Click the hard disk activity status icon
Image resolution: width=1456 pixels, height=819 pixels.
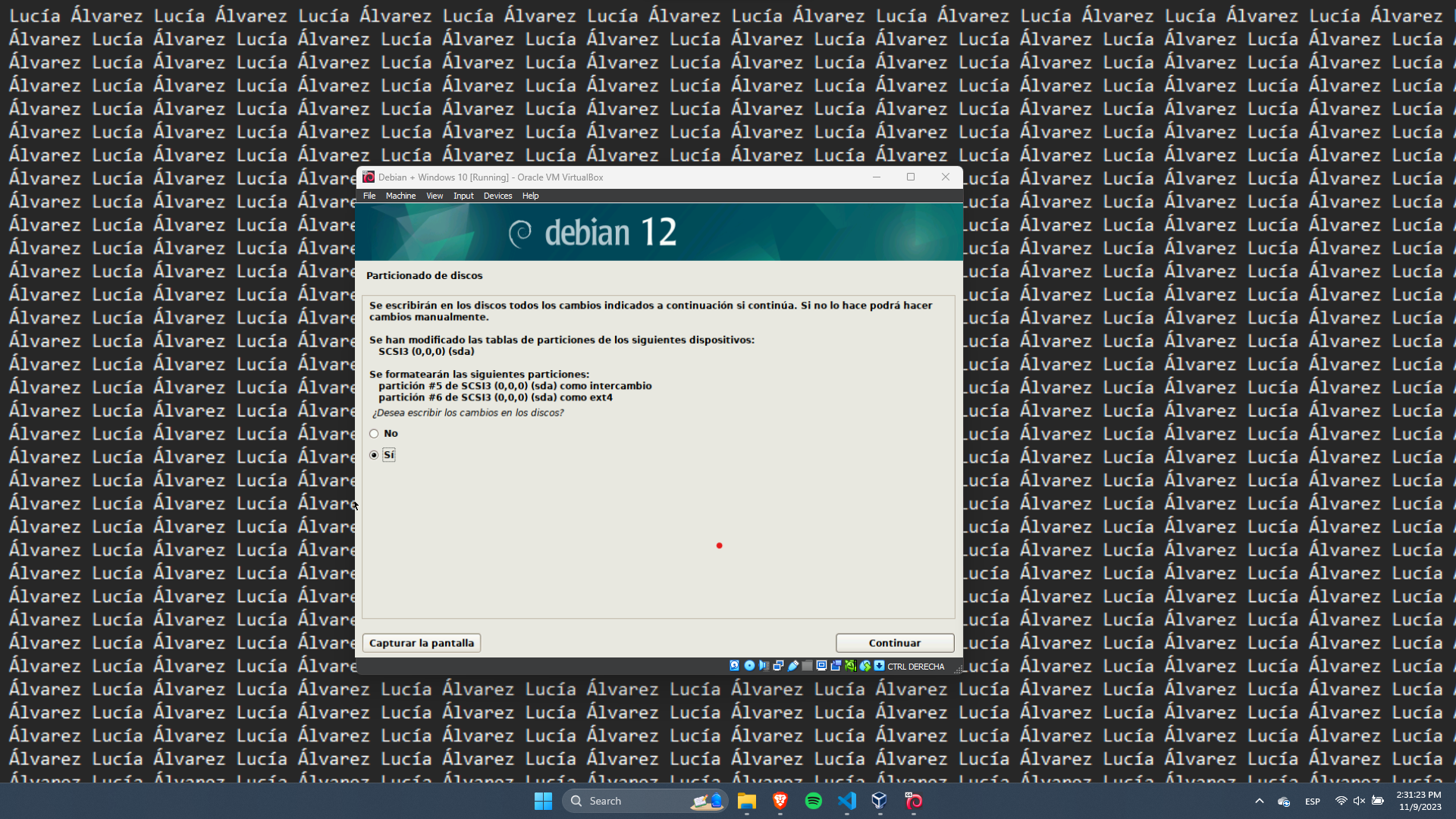(734, 666)
